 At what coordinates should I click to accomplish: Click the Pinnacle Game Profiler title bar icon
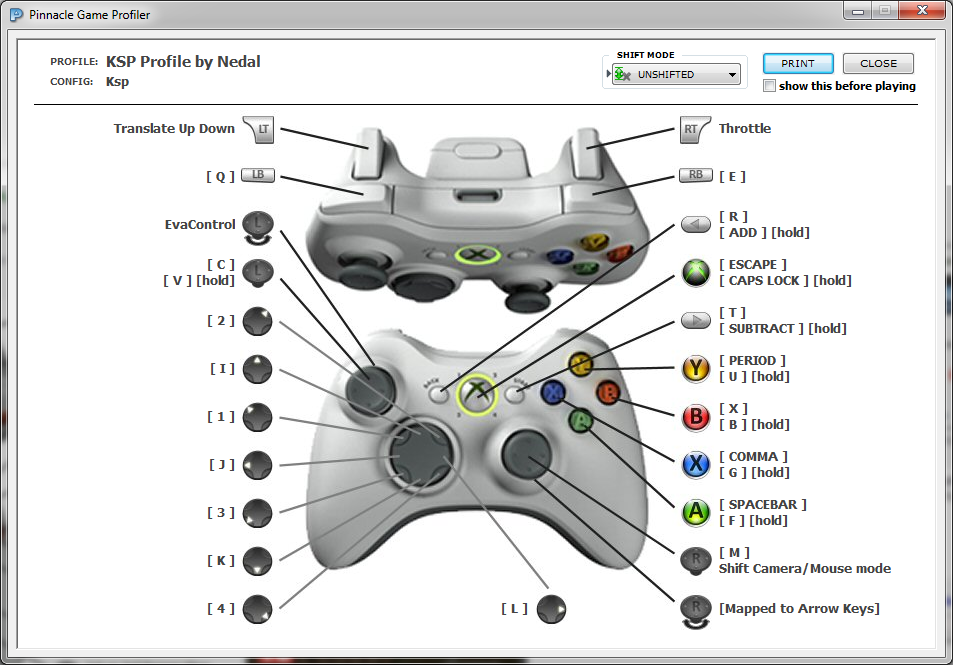pos(16,15)
